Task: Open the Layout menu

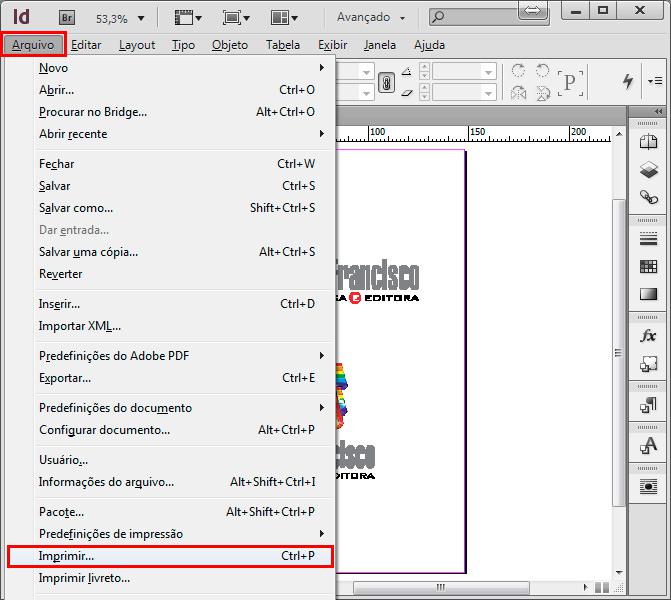Action: pyautogui.click(x=137, y=45)
